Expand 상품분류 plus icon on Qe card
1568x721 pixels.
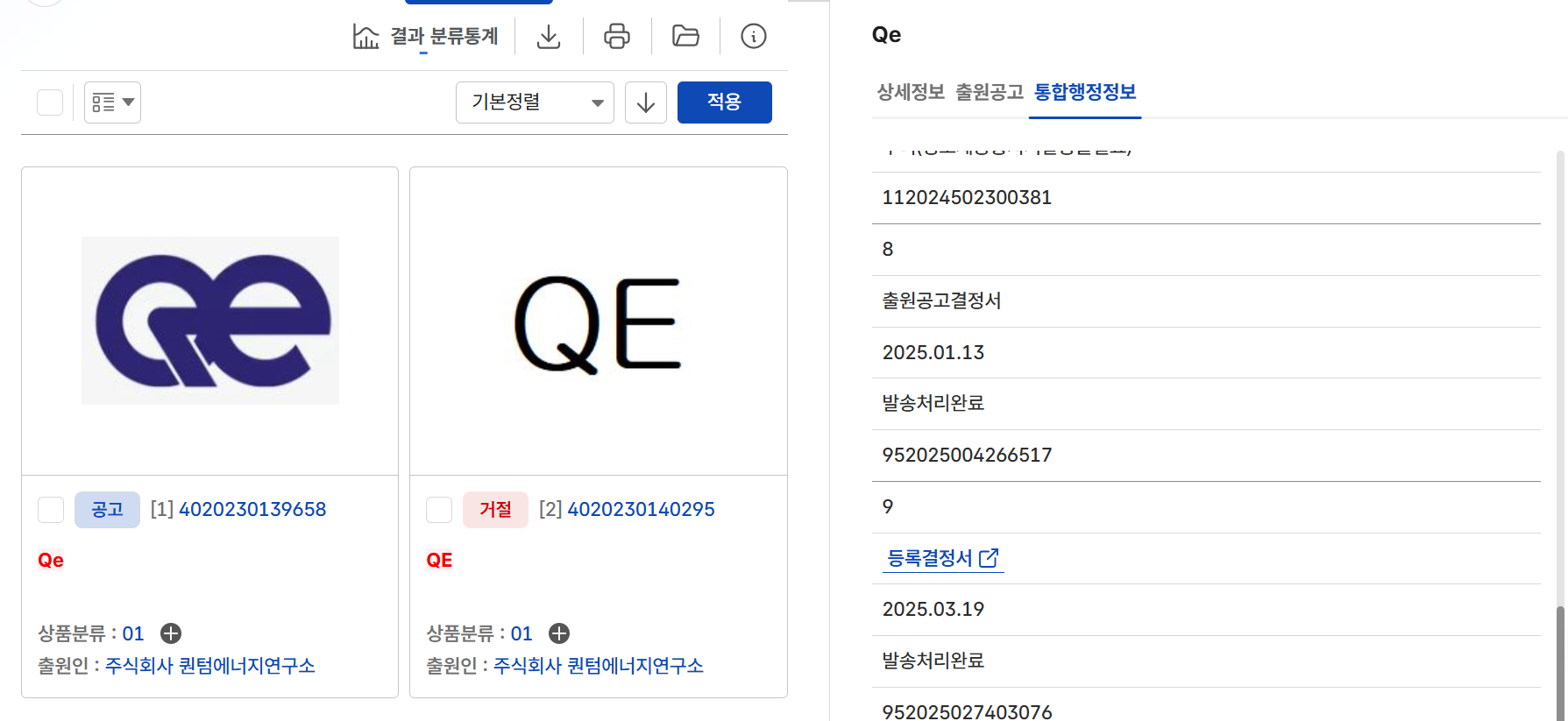(171, 633)
